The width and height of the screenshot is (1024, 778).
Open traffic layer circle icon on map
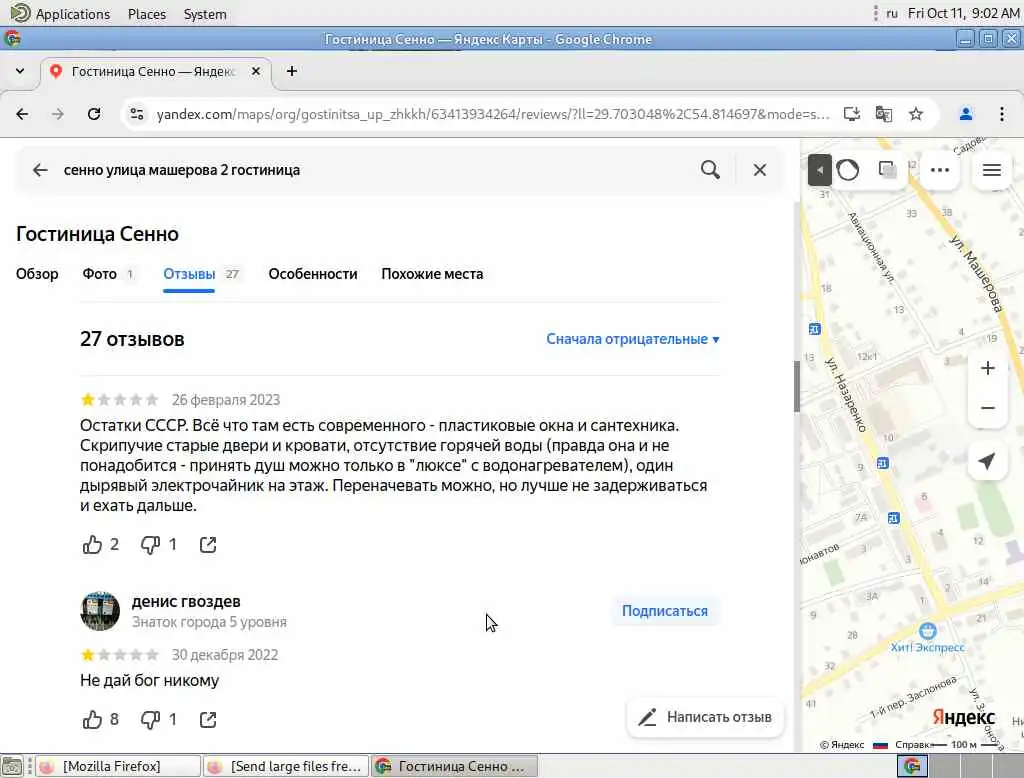pos(848,170)
